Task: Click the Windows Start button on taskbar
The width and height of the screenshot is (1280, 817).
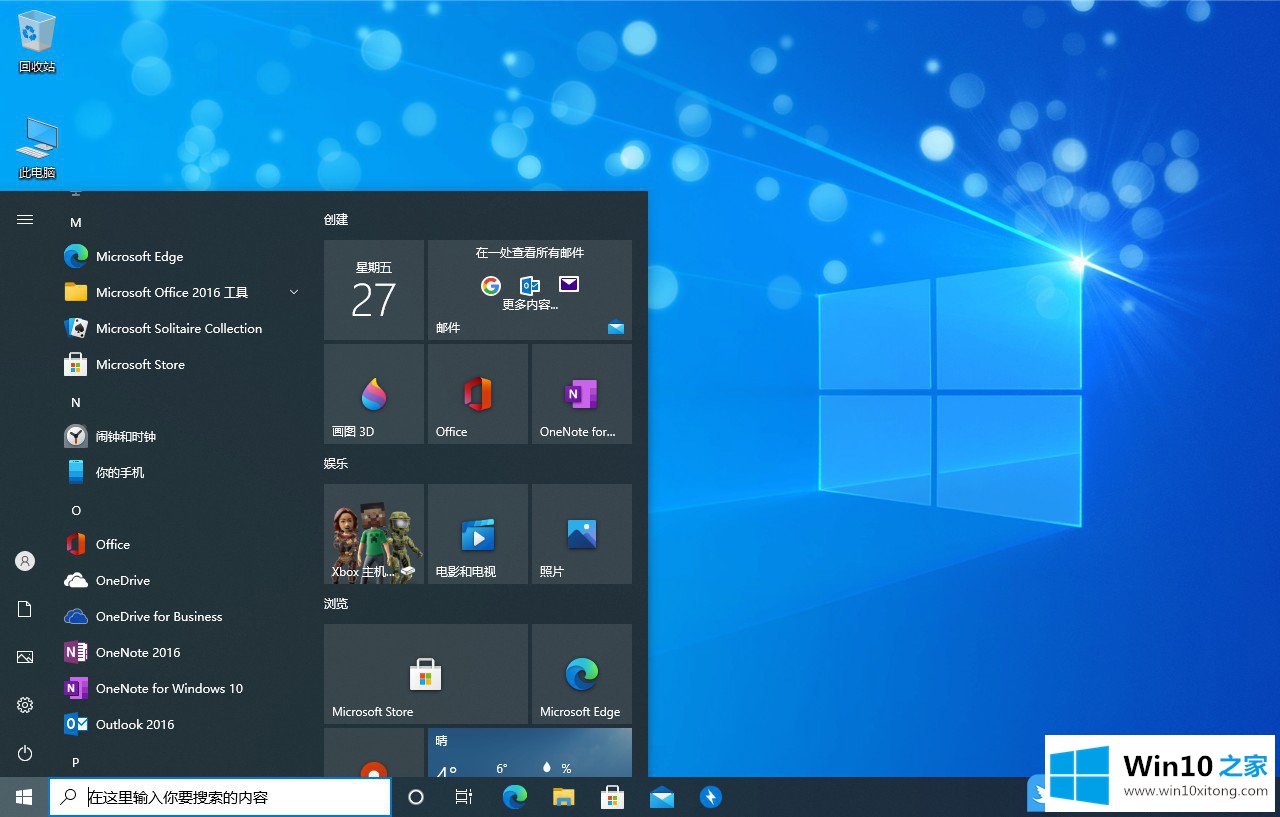Action: click(x=24, y=797)
